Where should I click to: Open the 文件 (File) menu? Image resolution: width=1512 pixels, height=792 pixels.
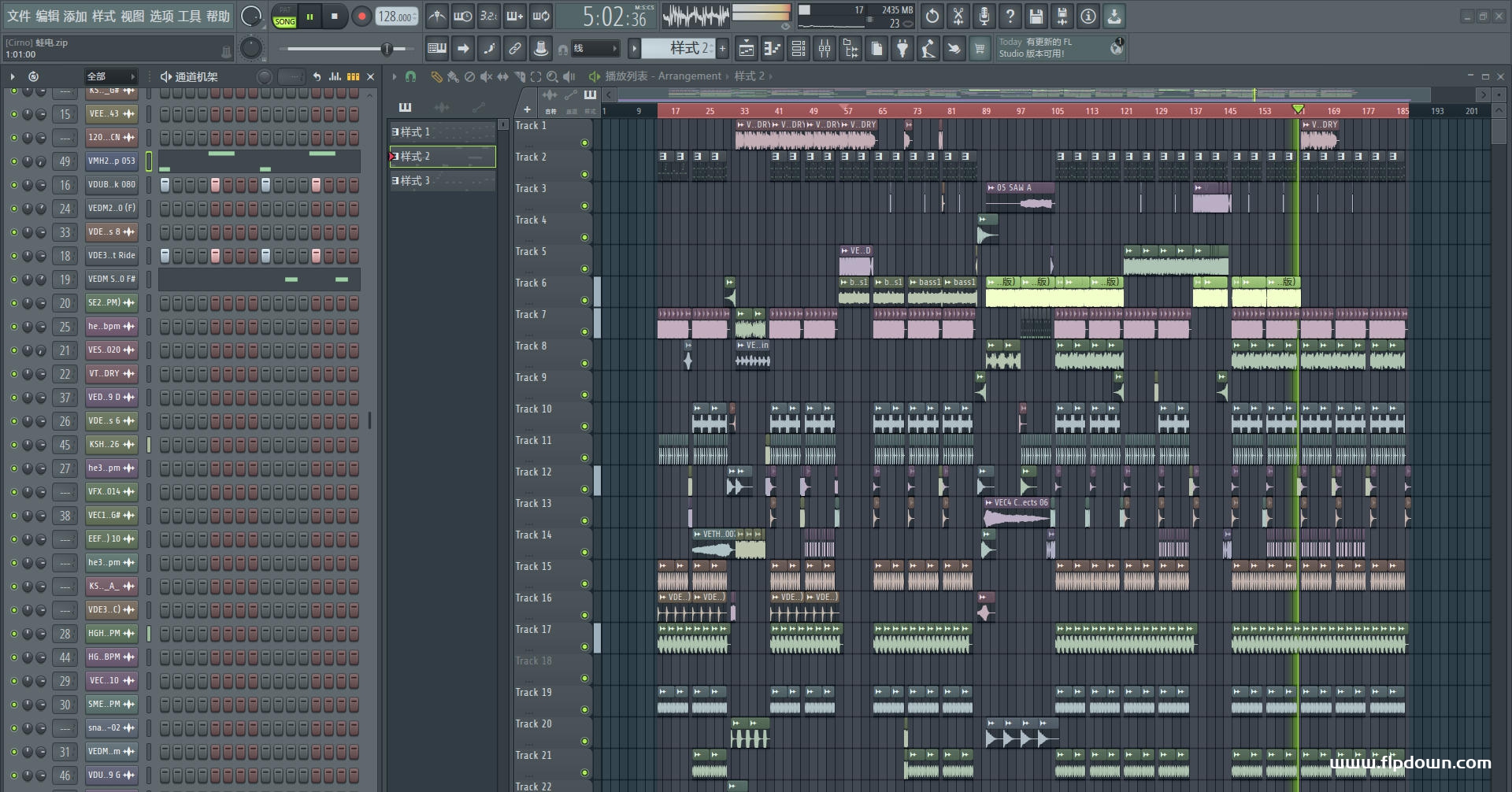(19, 16)
